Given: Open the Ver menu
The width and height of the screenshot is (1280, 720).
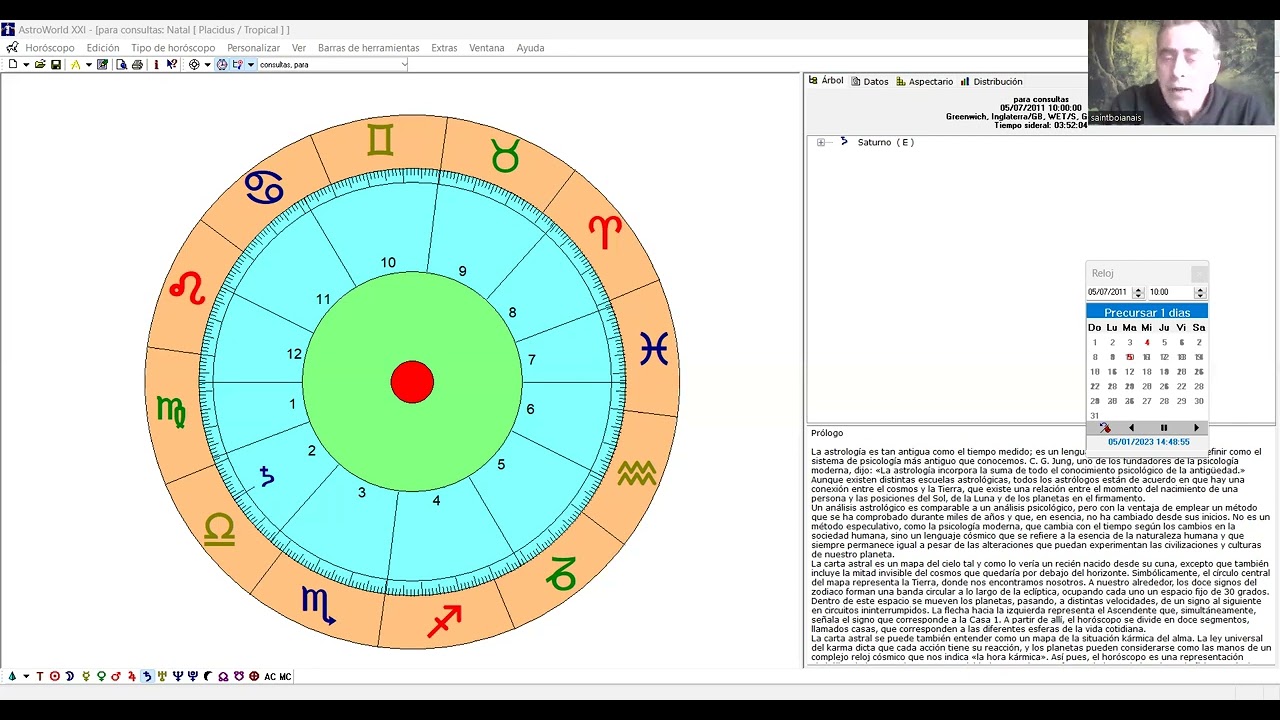Looking at the screenshot, I should [299, 48].
